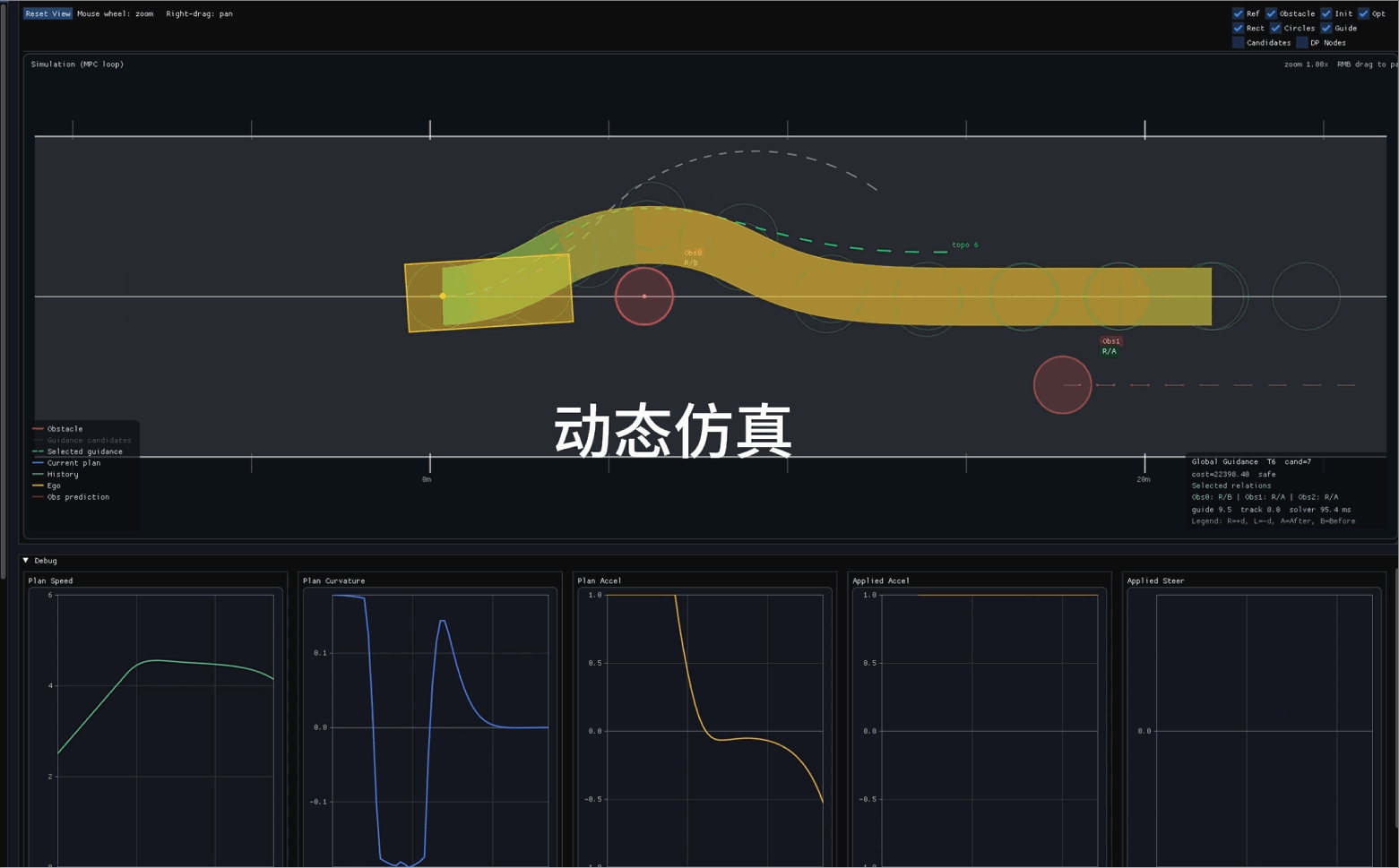The image size is (1399, 868).
Task: Enable the DP Nodes checkbox
Action: tap(1301, 42)
